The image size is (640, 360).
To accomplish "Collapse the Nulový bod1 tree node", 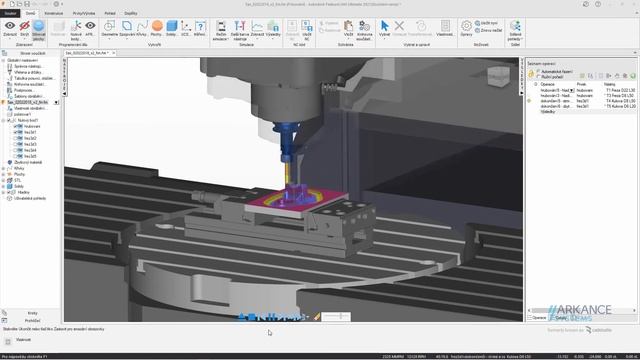I will point(3,120).
